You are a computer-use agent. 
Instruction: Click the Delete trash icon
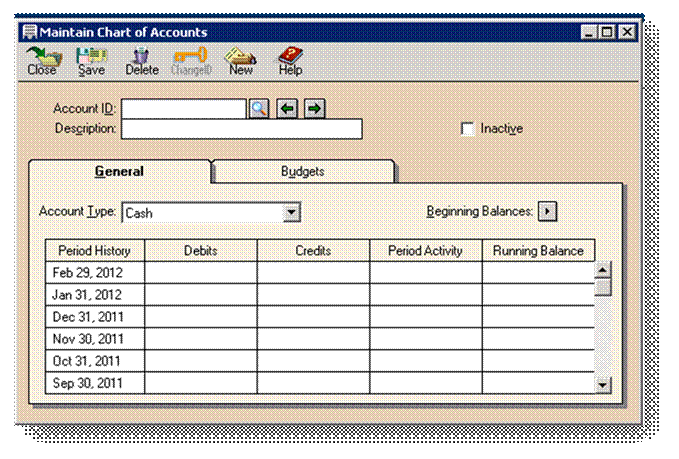pyautogui.click(x=142, y=61)
